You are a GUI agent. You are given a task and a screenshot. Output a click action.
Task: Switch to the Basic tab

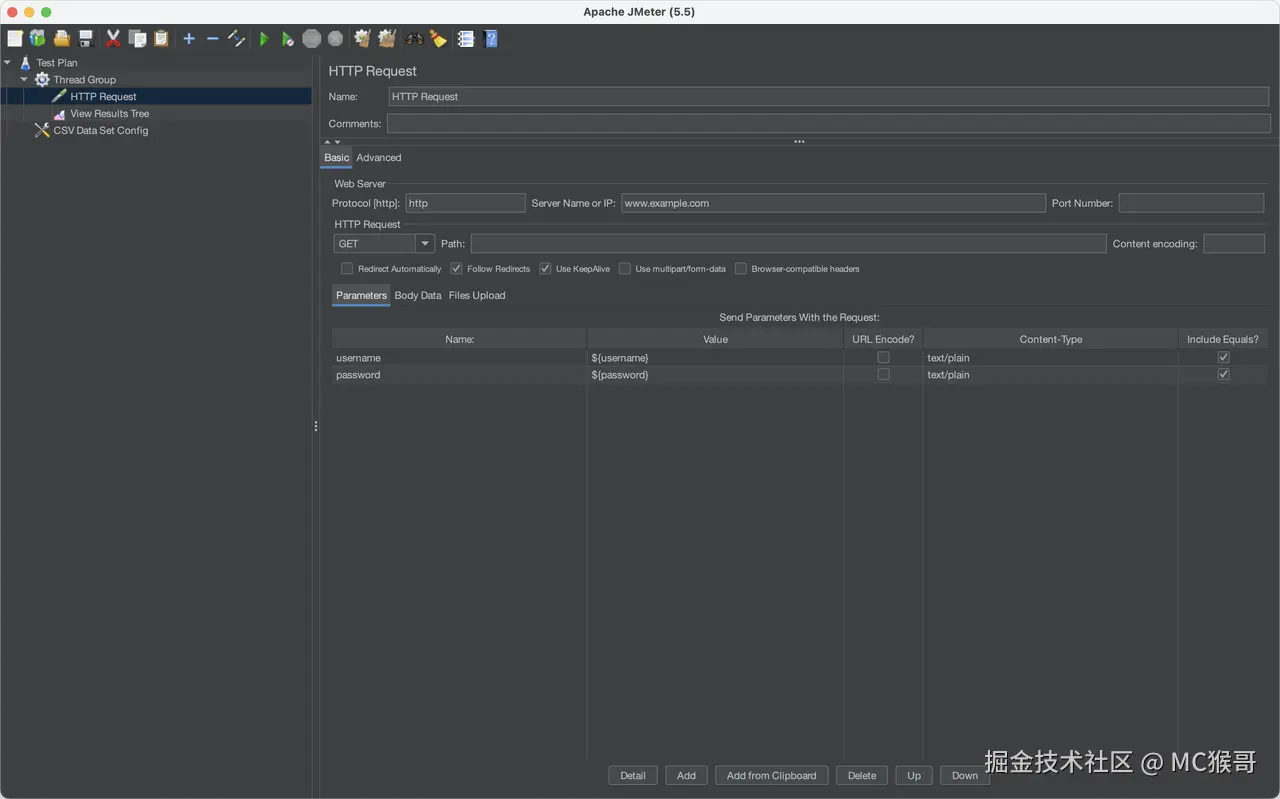337,158
